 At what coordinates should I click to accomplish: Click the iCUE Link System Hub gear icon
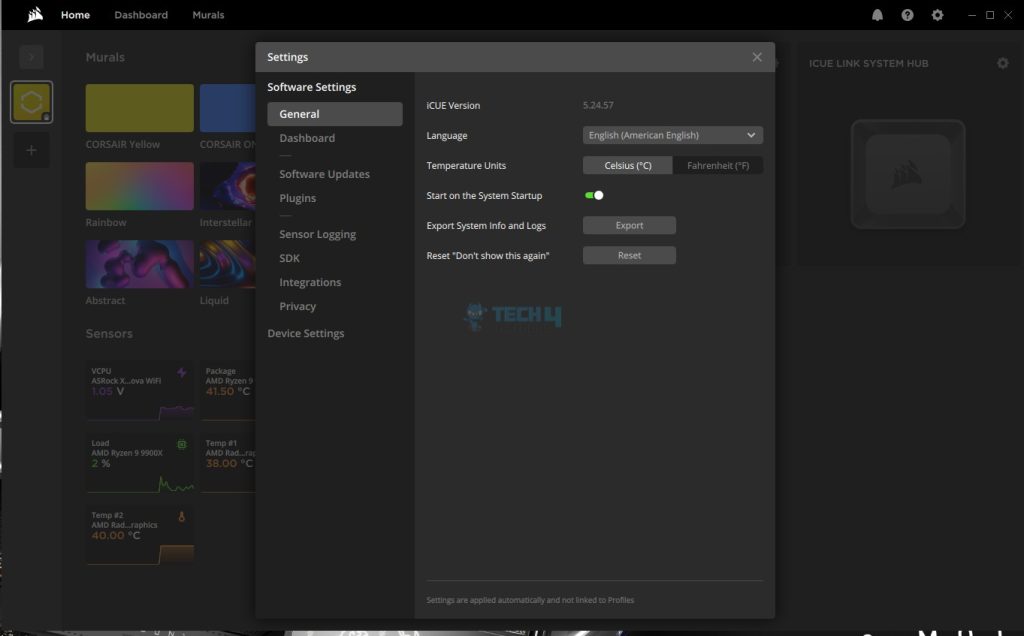[1002, 63]
